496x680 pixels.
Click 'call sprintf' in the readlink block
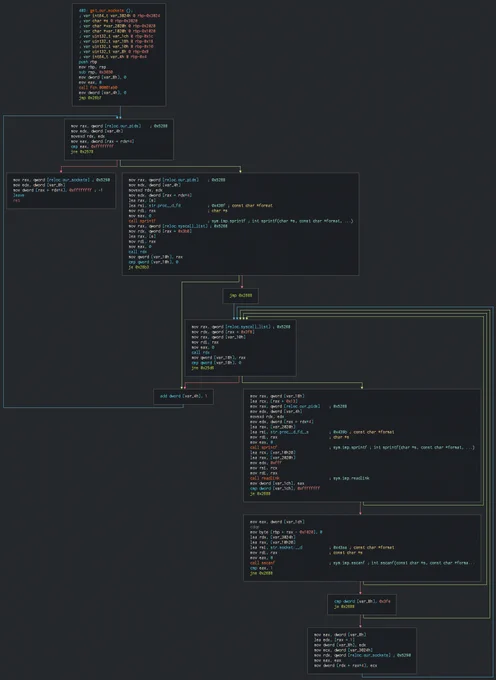click(x=264, y=447)
